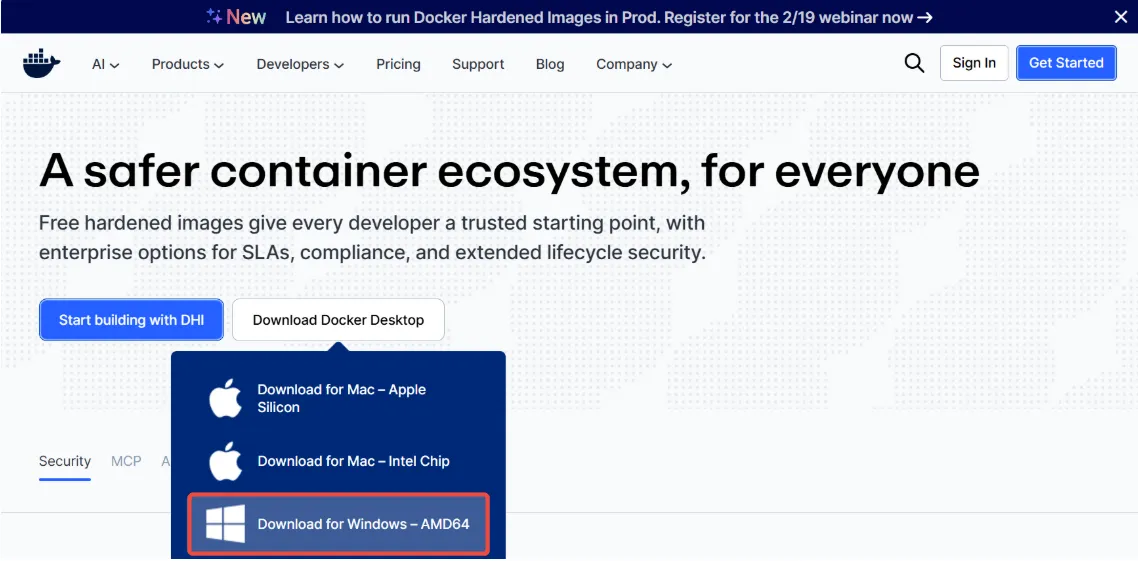
Task: Switch to the MCP tab
Action: pos(126,462)
